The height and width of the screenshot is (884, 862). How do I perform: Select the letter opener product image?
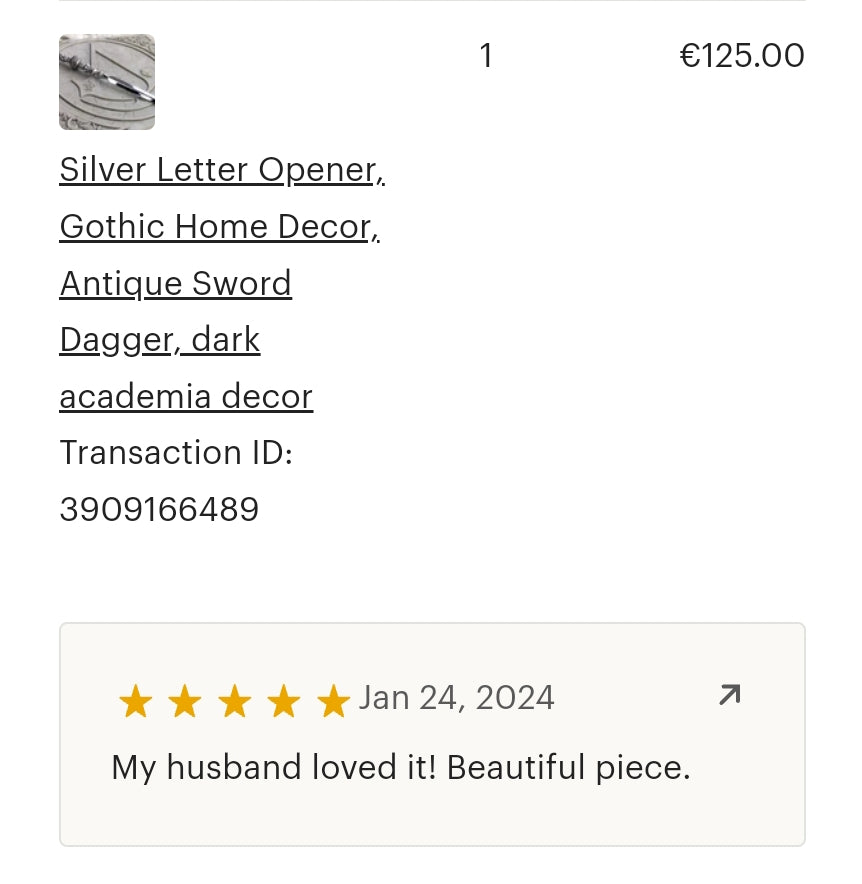(x=106, y=81)
